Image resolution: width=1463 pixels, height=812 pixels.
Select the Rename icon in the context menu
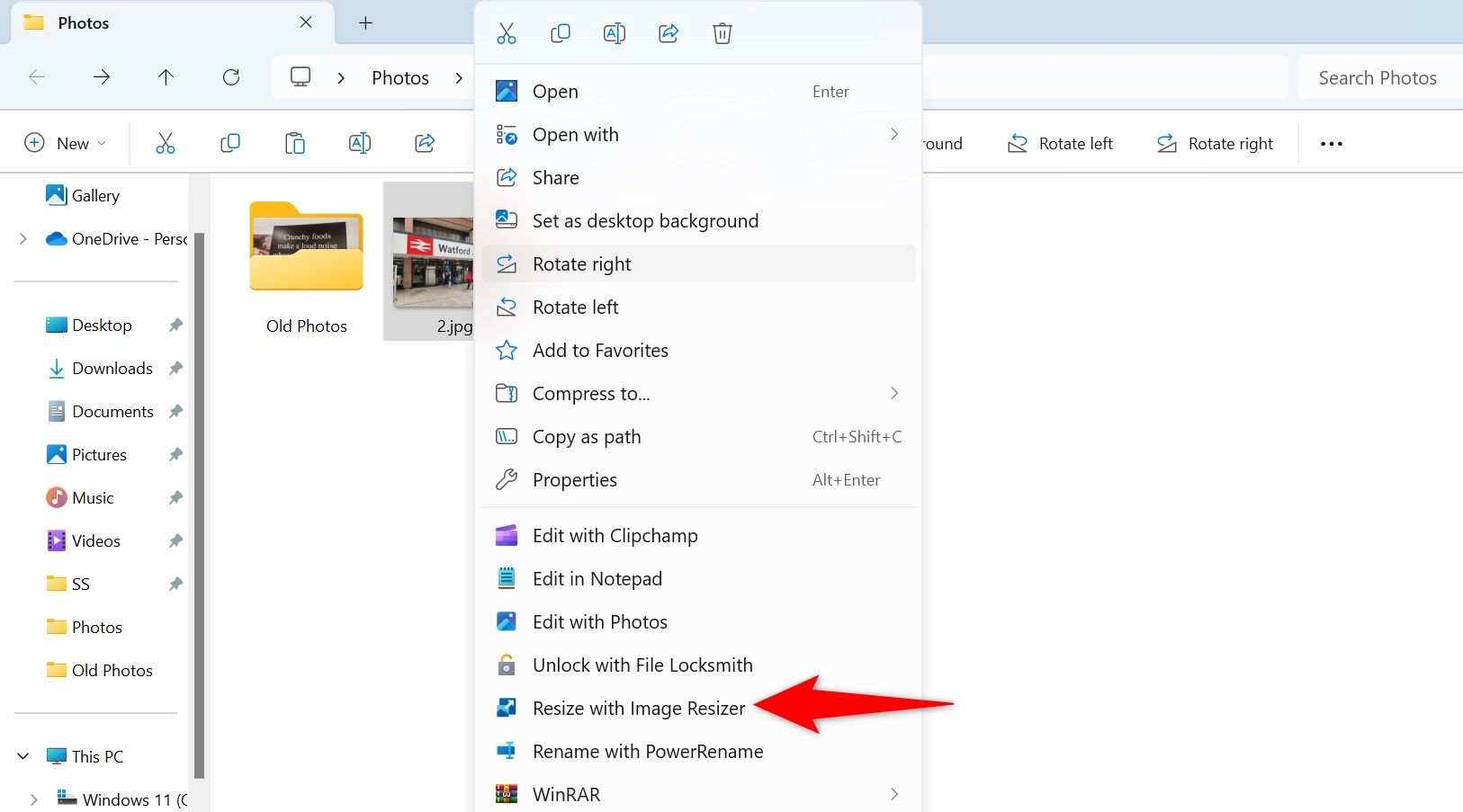[x=615, y=32]
